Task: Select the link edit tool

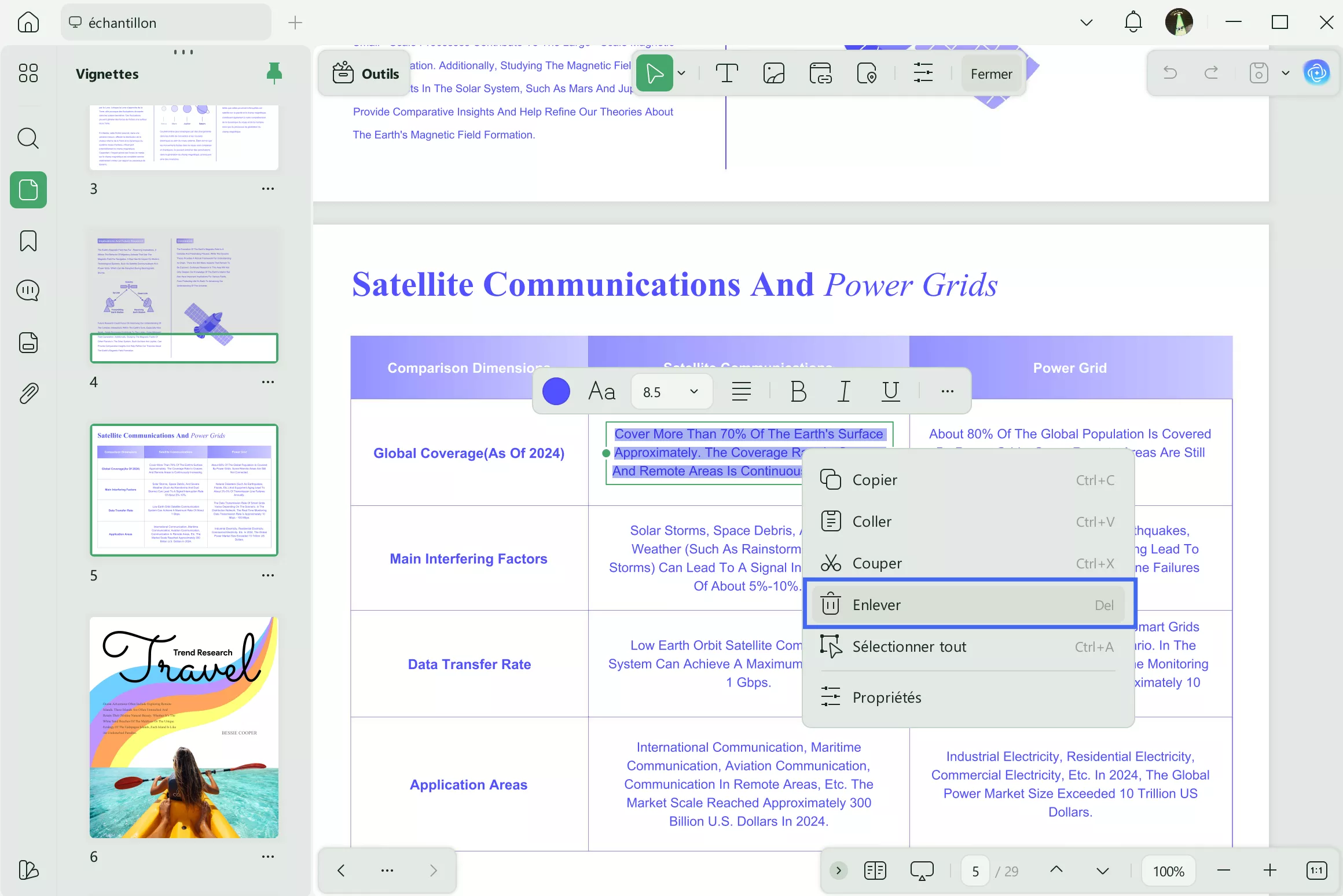Action: pos(820,74)
